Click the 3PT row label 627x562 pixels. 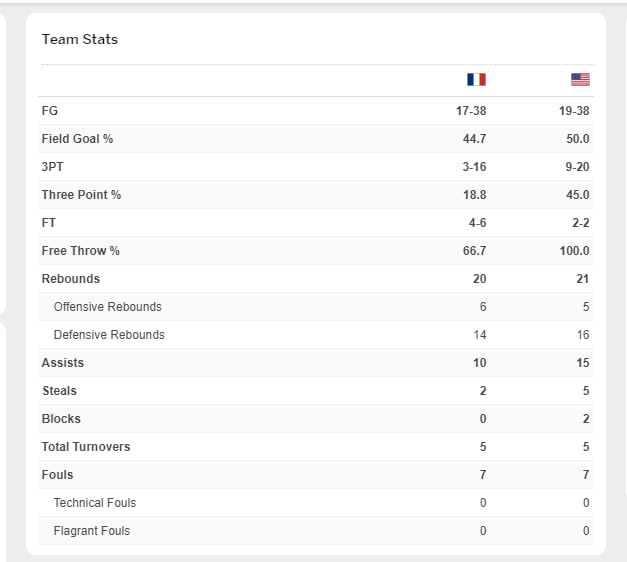coord(52,167)
